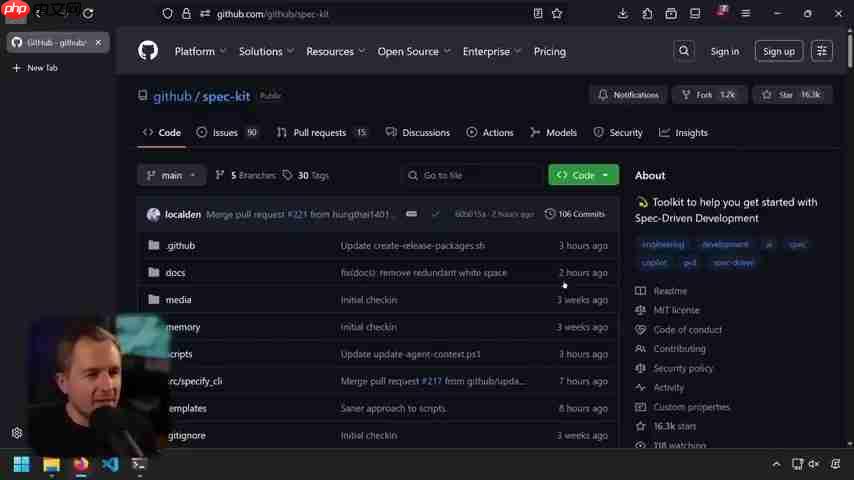Switch to the Insights tab
This screenshot has width=854, height=480.
683,133
